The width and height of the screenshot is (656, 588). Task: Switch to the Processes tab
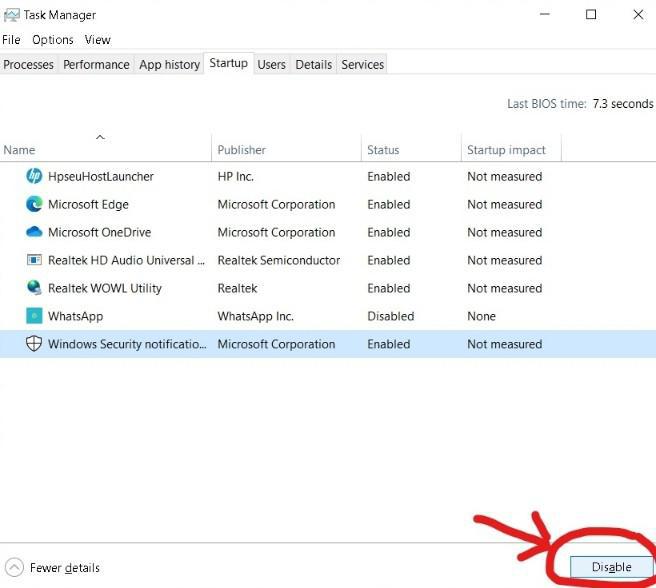click(28, 64)
